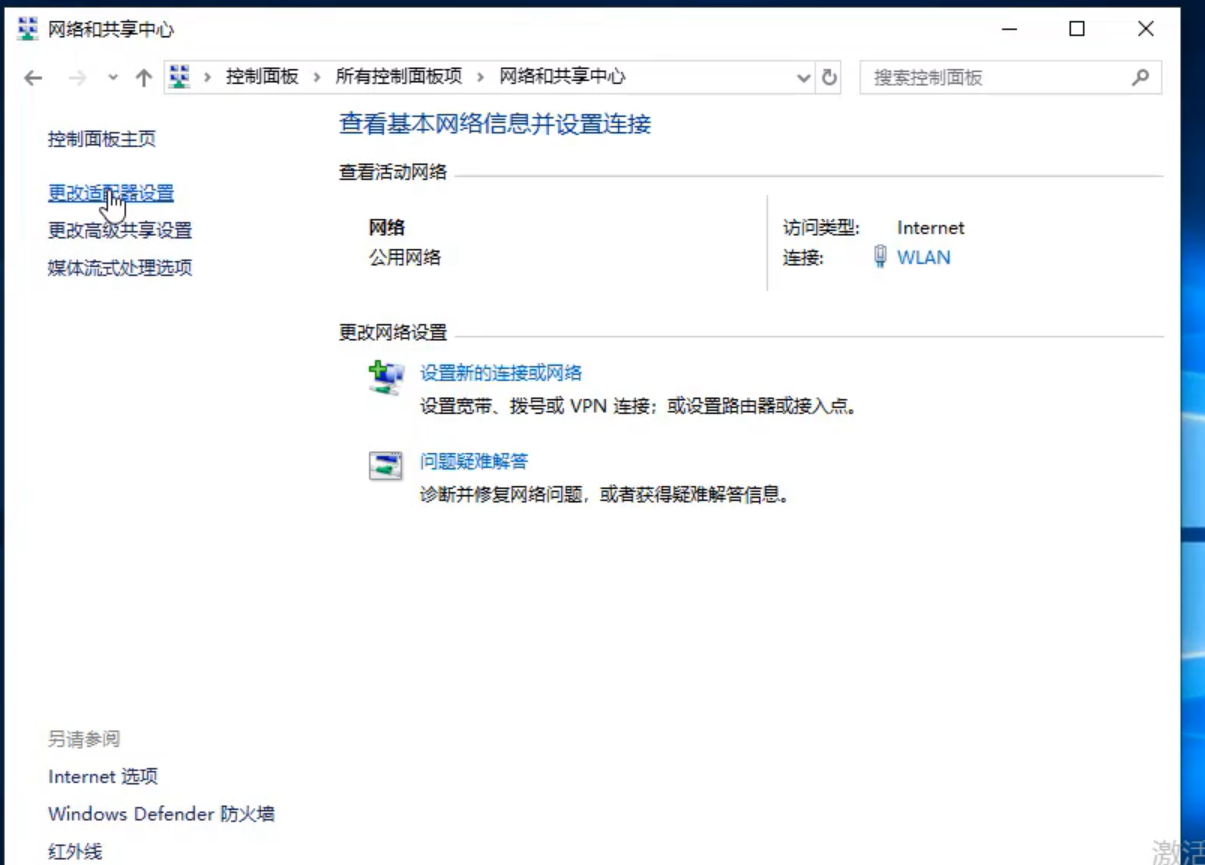Click the Back navigation arrow
The height and width of the screenshot is (865, 1205).
[x=33, y=78]
